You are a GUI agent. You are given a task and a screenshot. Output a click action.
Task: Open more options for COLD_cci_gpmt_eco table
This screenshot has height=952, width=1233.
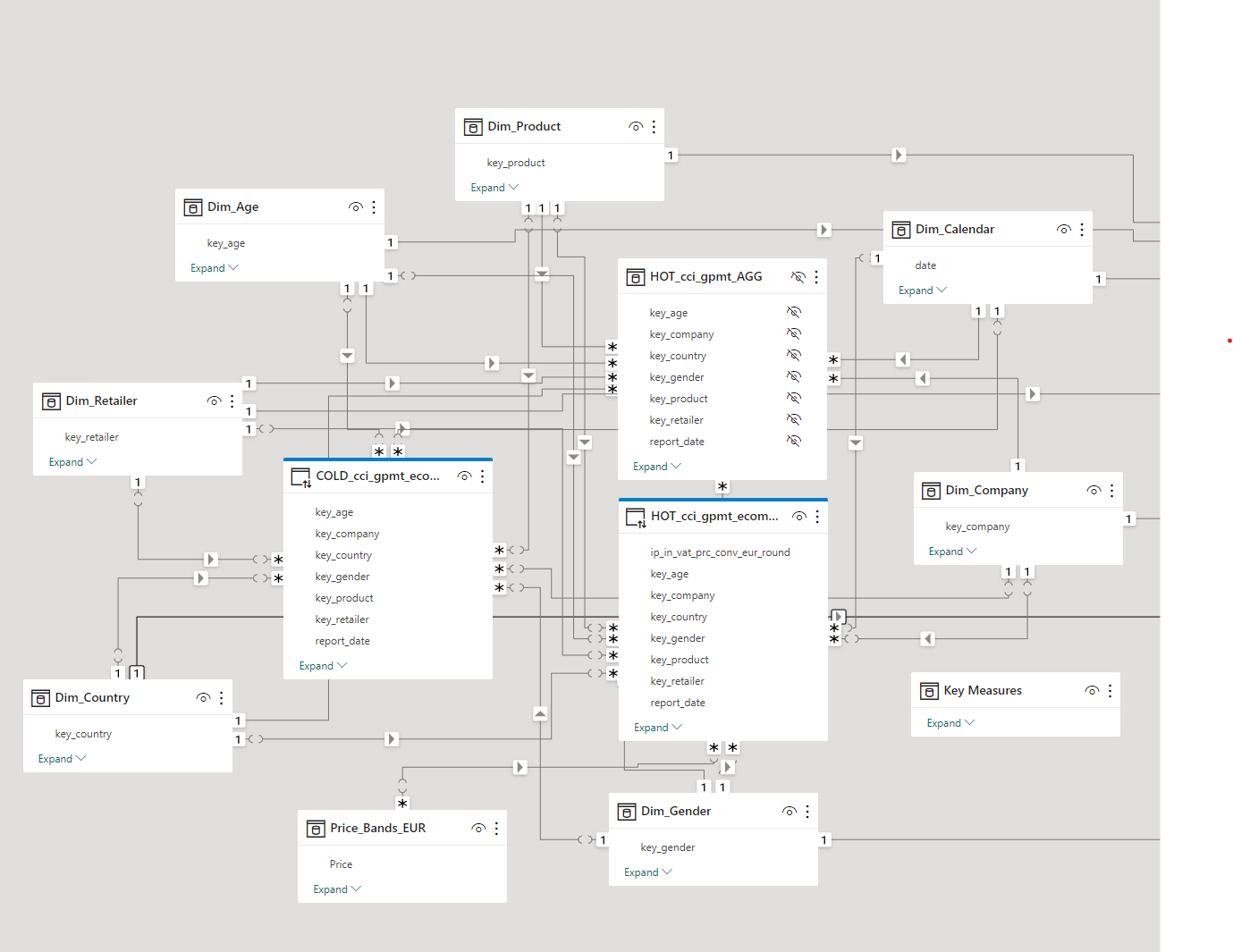[x=482, y=476]
